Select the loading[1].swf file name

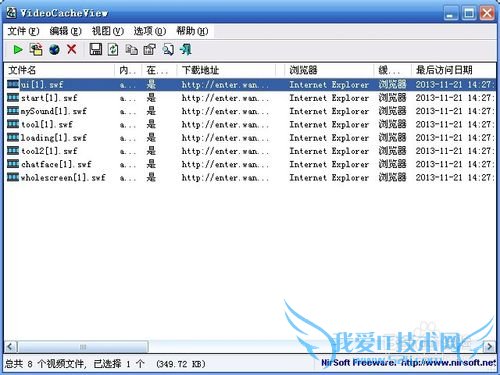54,137
